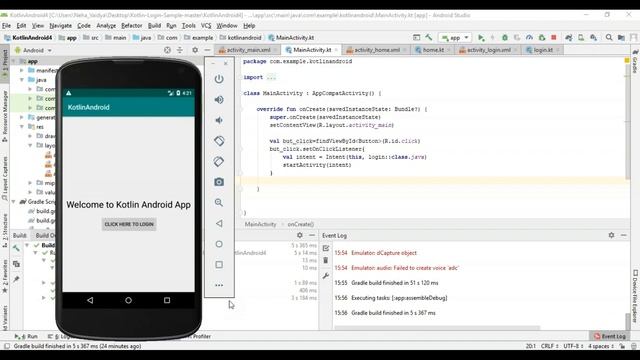640x360 pixels.
Task: Click the Make Project hammer icon
Action: pyautogui.click(x=429, y=38)
